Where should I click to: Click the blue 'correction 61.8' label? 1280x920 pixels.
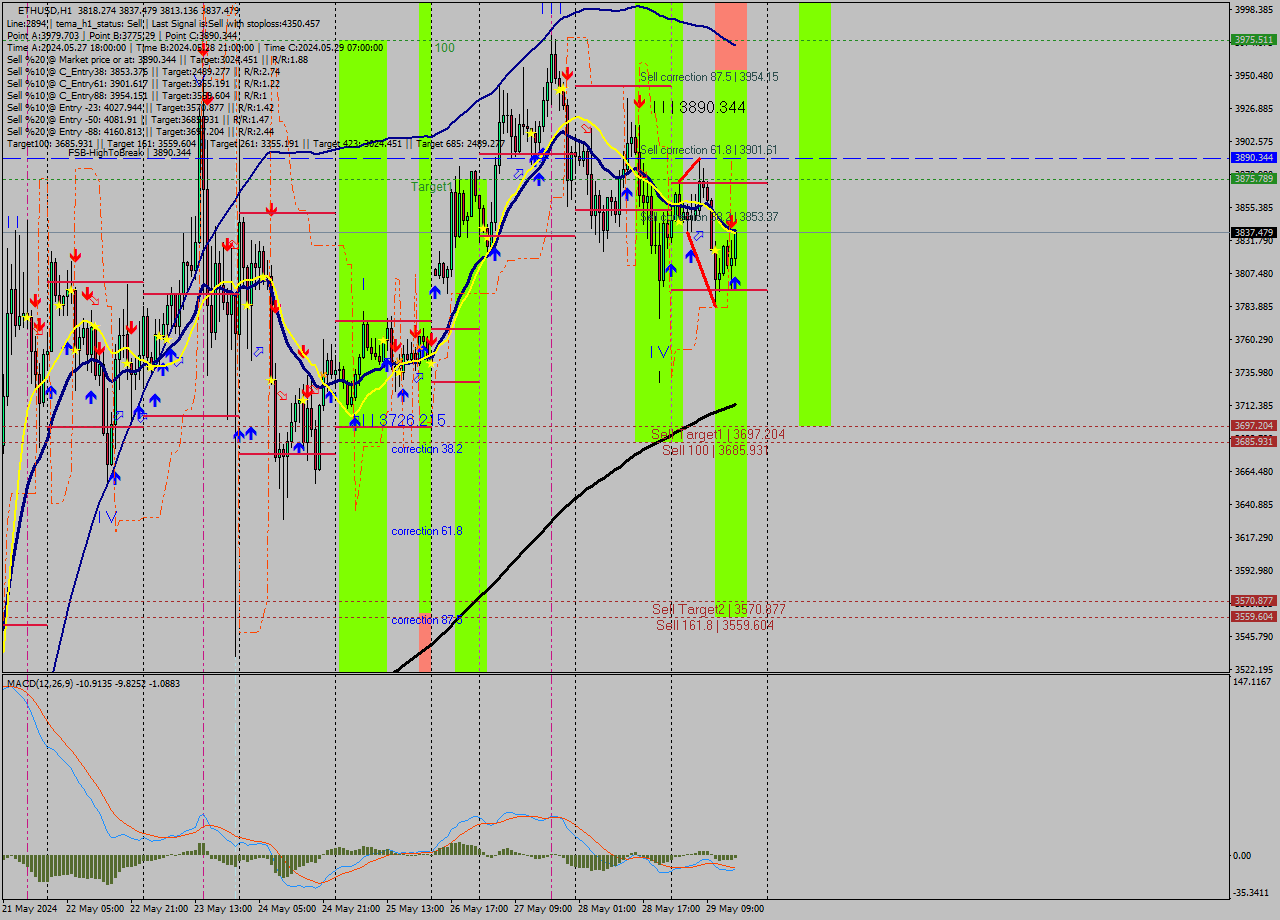coord(427,531)
